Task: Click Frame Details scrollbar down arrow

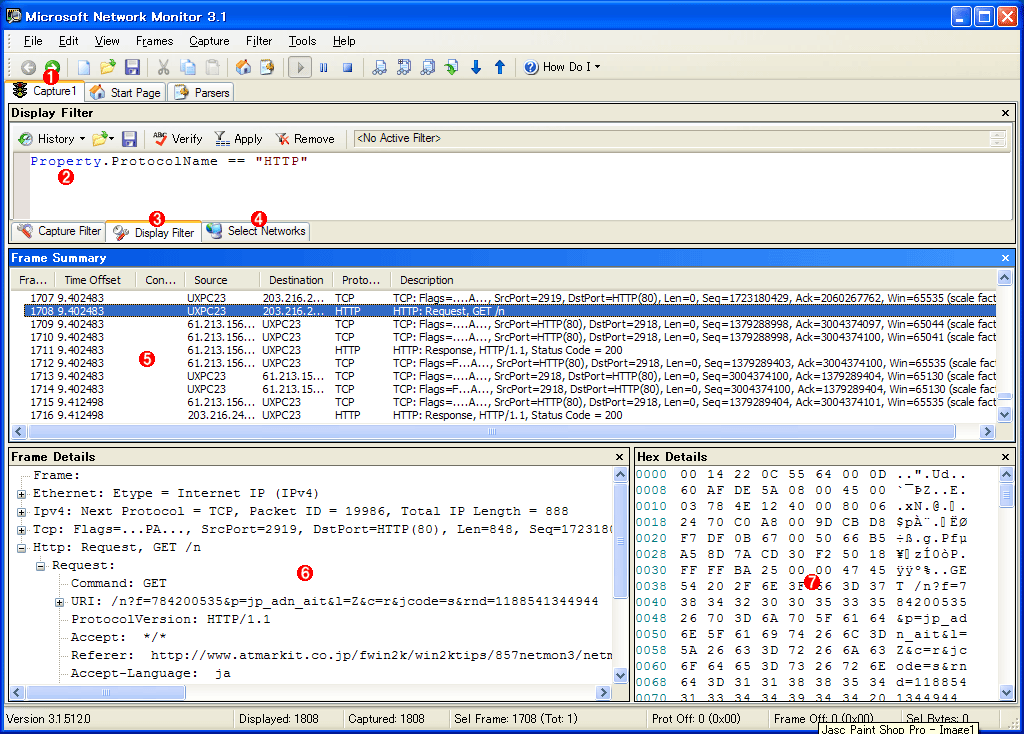Action: tap(620, 676)
